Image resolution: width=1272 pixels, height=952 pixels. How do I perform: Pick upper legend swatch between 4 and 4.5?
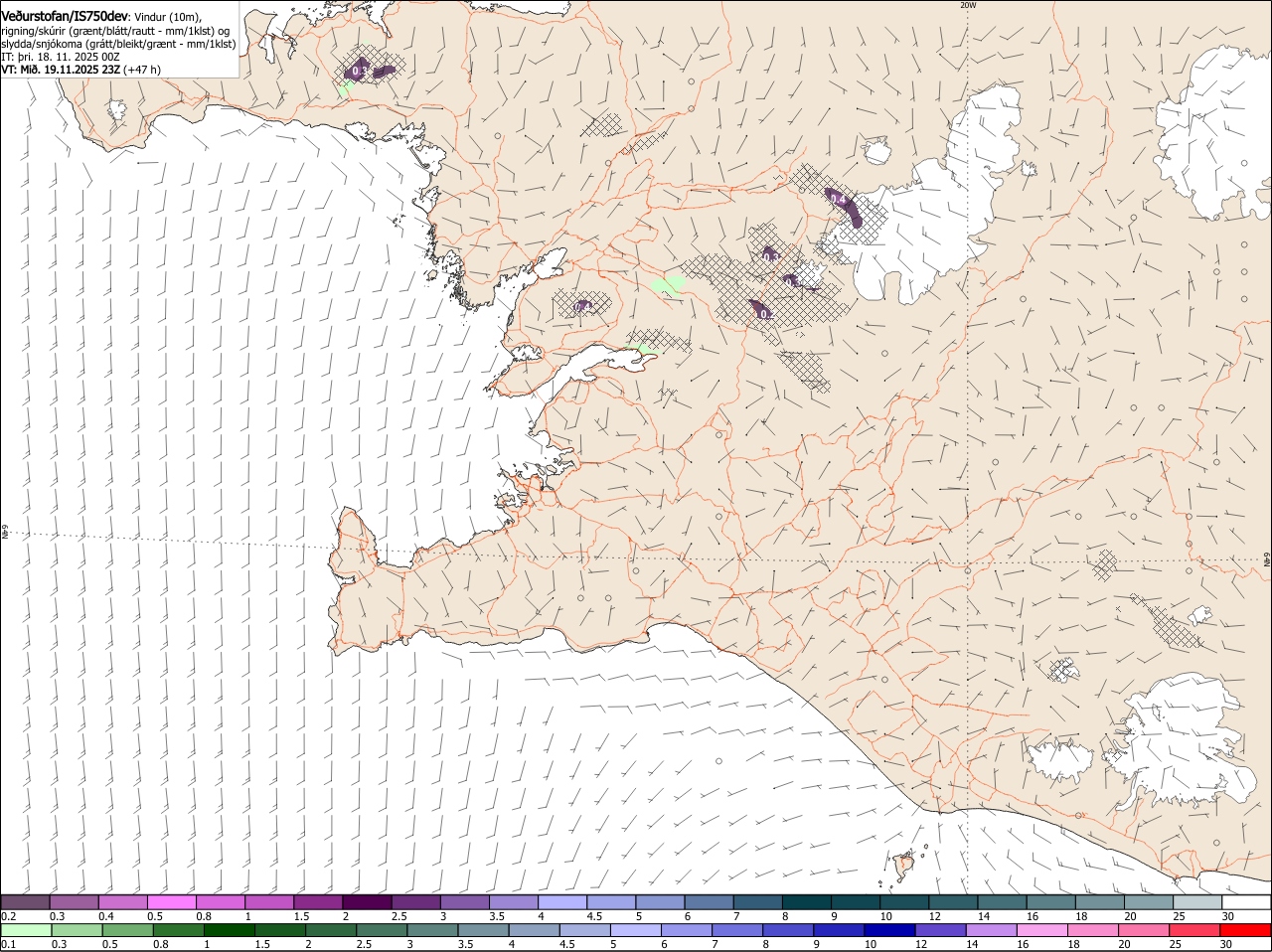(560, 902)
